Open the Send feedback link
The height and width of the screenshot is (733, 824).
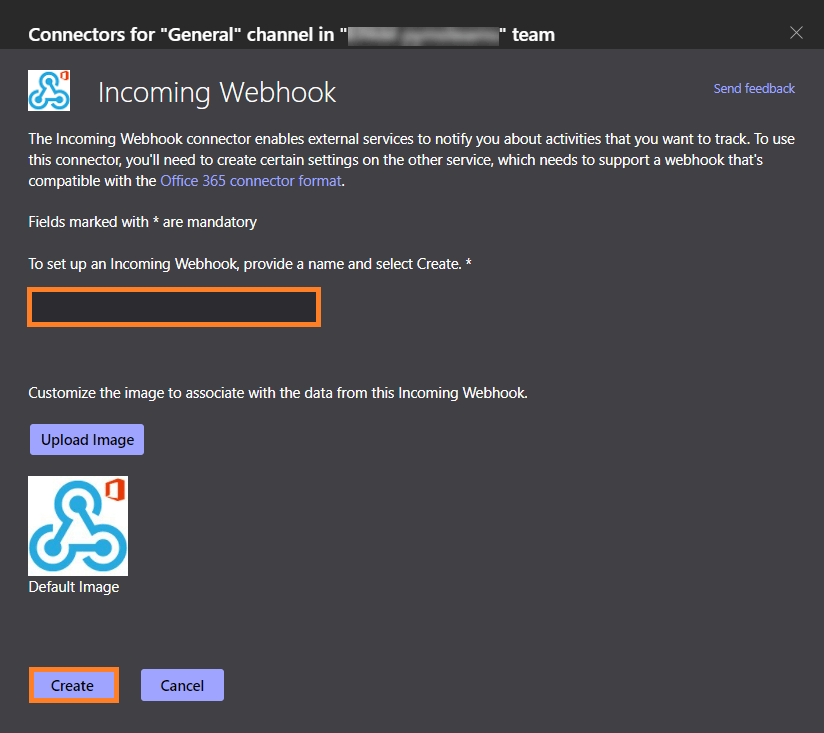(754, 89)
